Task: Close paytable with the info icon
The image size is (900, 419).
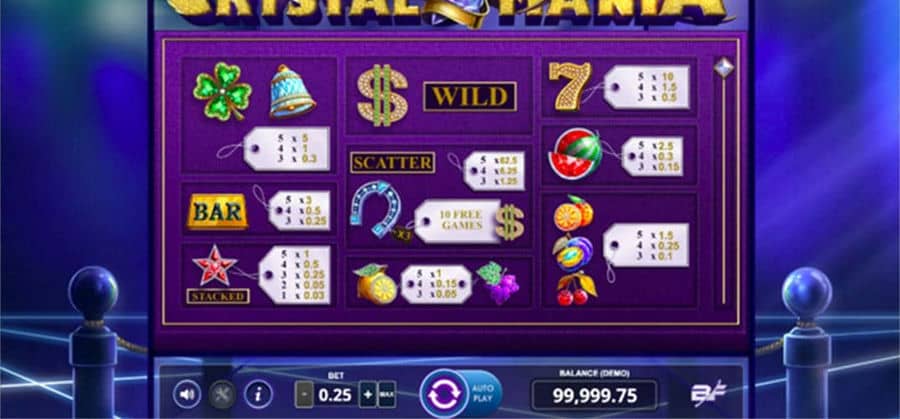Action: click(258, 394)
